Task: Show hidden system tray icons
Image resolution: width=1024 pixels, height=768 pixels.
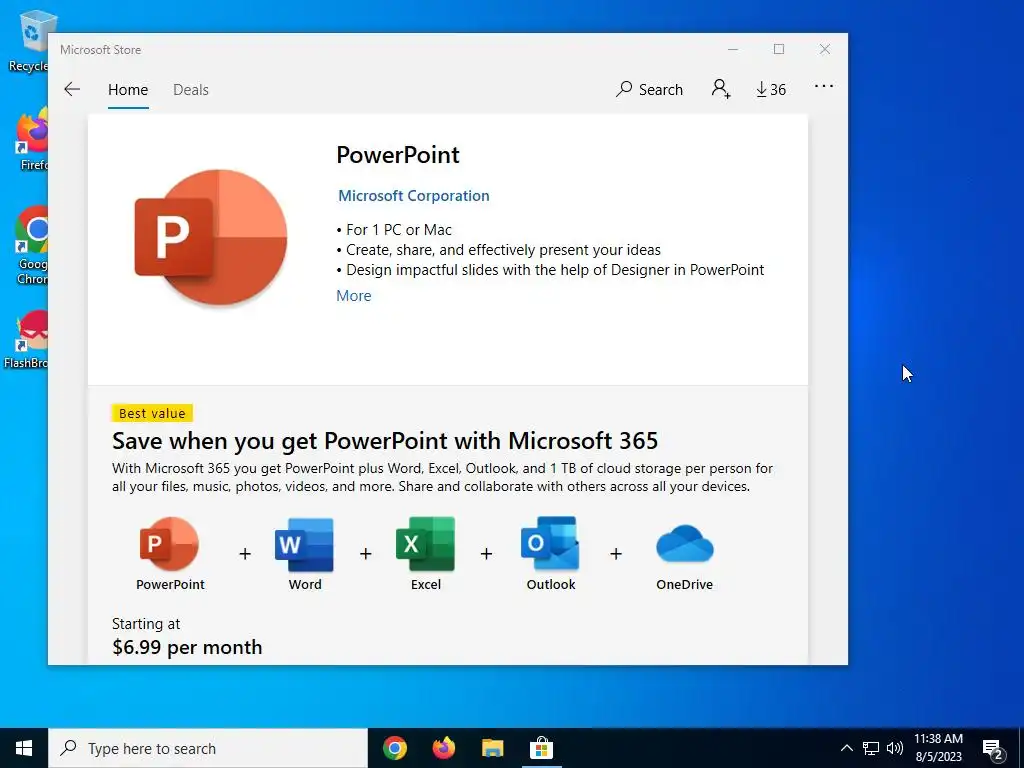Action: [846, 748]
